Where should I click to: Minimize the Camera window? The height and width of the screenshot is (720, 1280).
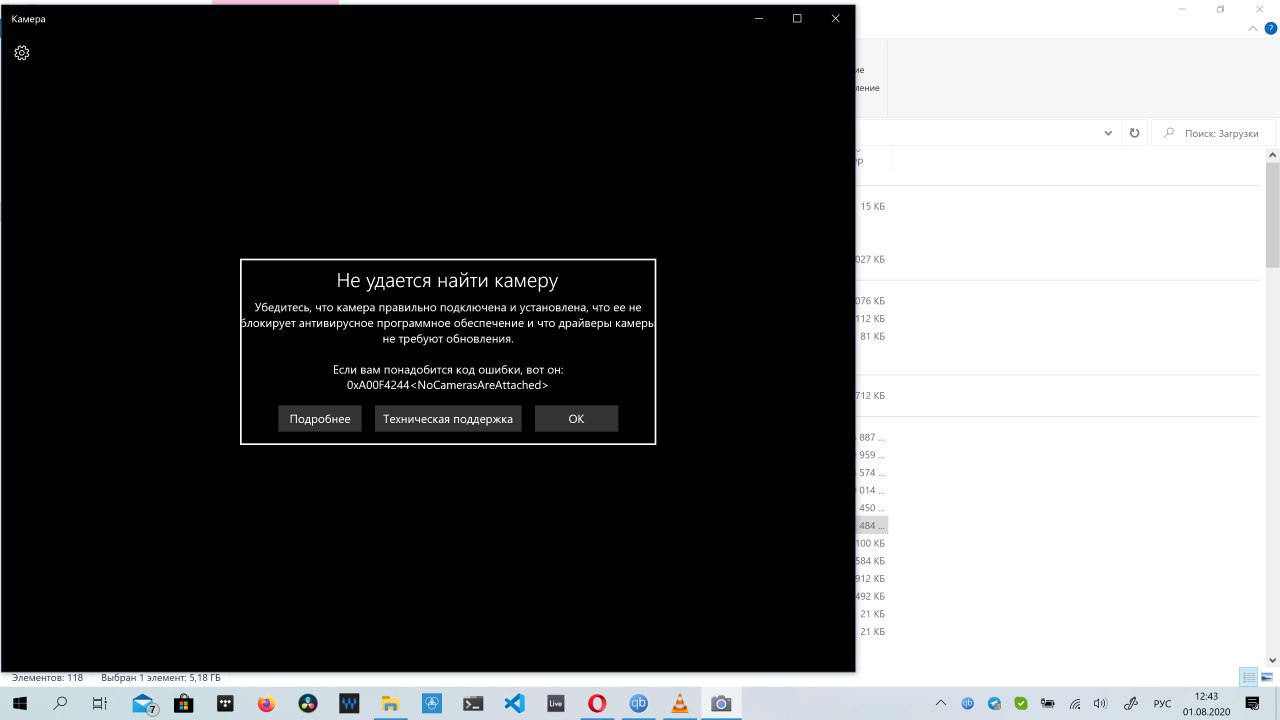point(759,18)
